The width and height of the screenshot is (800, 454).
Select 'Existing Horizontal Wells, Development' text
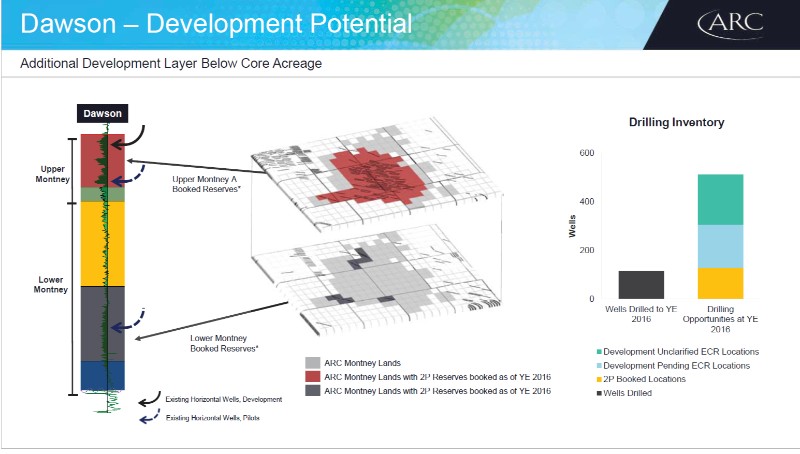[x=223, y=399]
